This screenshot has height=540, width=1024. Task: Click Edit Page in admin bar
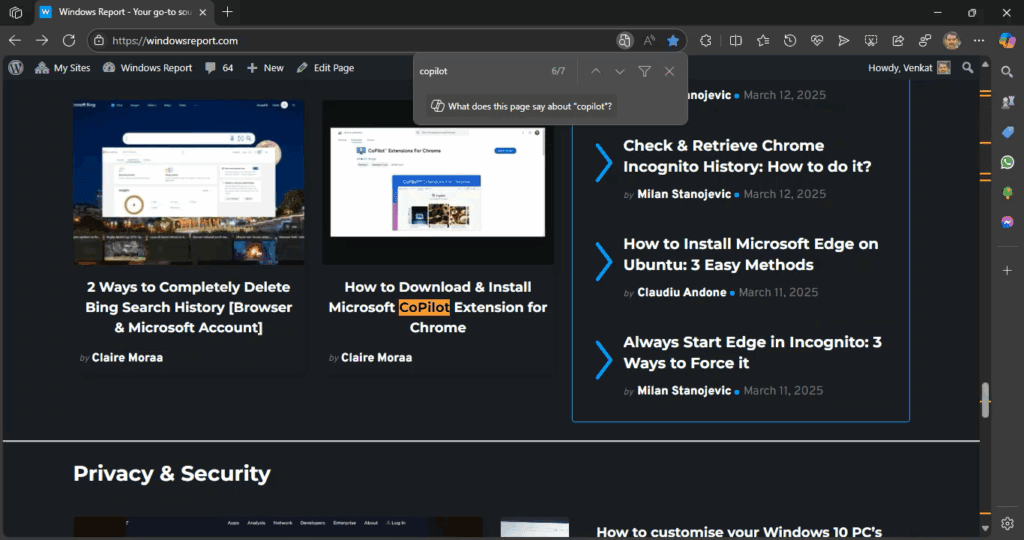(325, 67)
